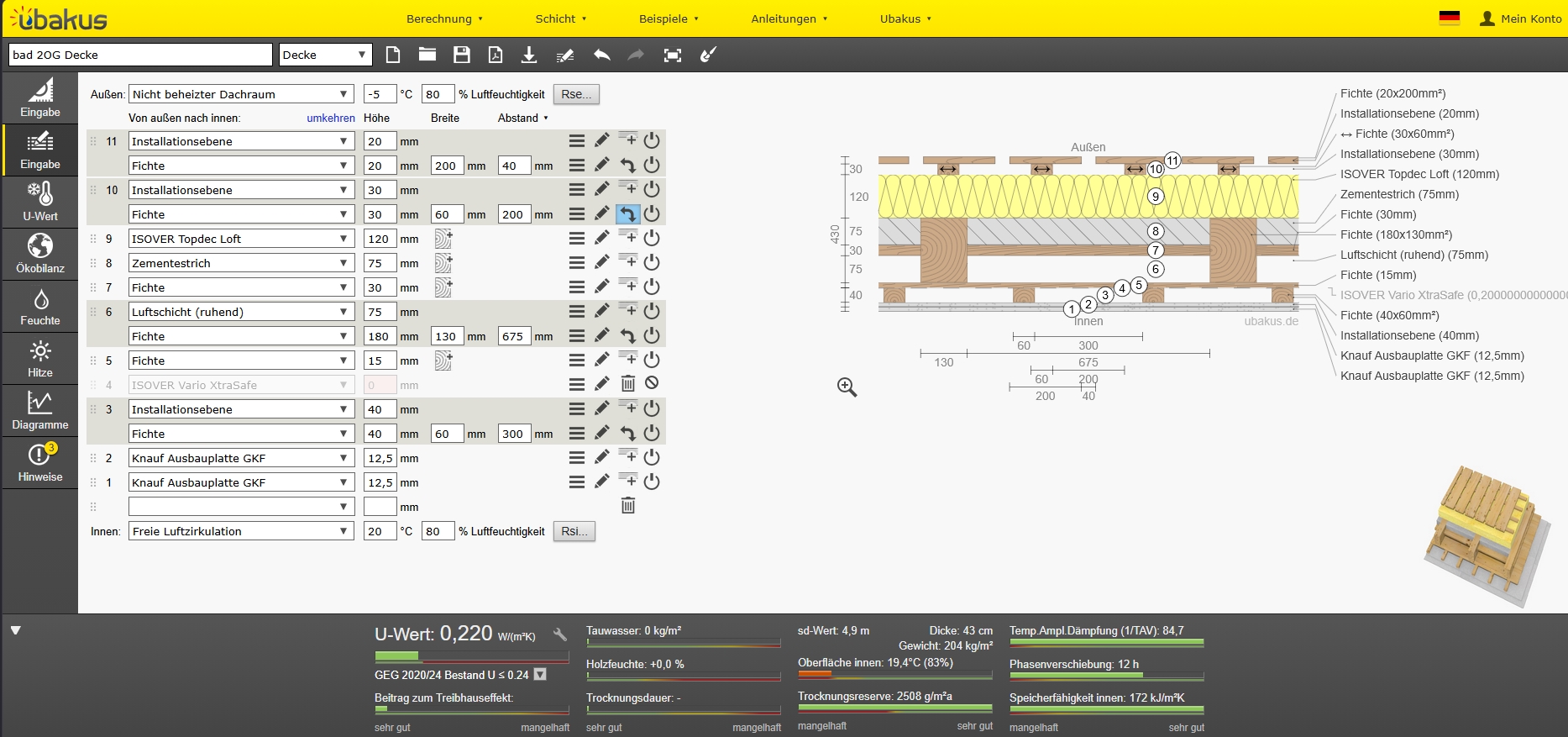Screen dimensions: 1568x737
Task: Toggle power button for layer 1 Knauf Ausbauplatte
Action: click(x=652, y=482)
